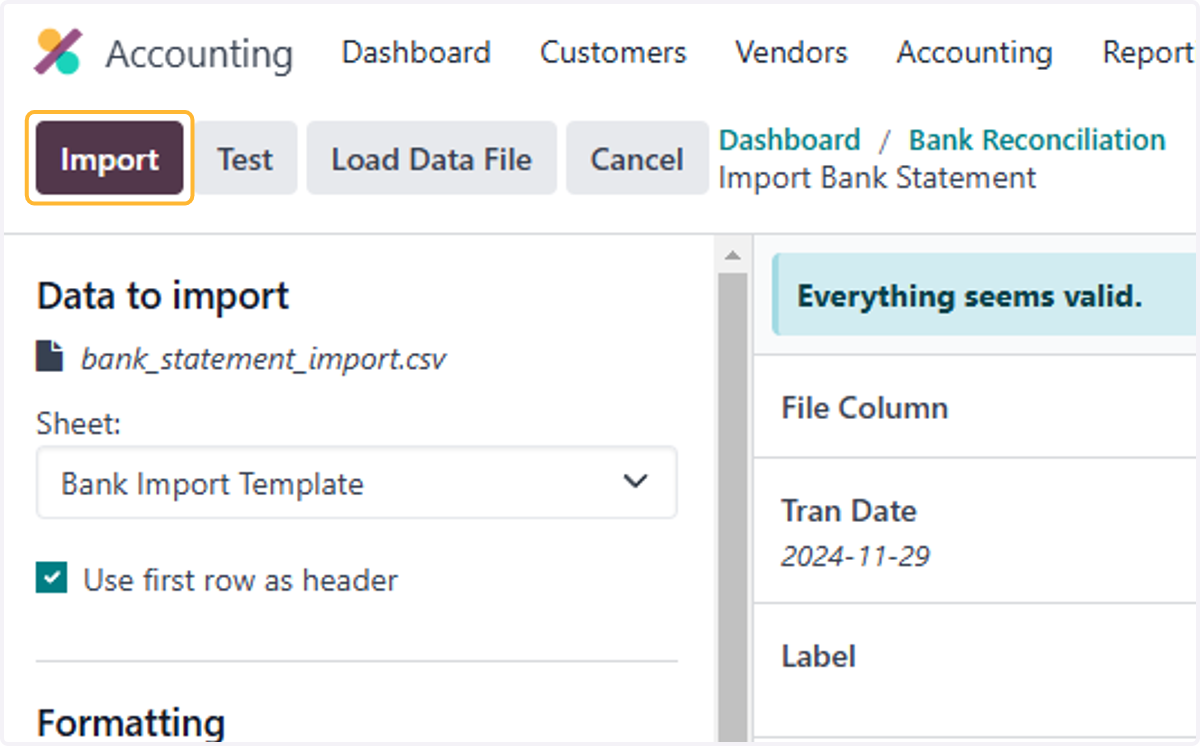Open the Sheet dropdown showing Bank Import Template

tap(357, 483)
